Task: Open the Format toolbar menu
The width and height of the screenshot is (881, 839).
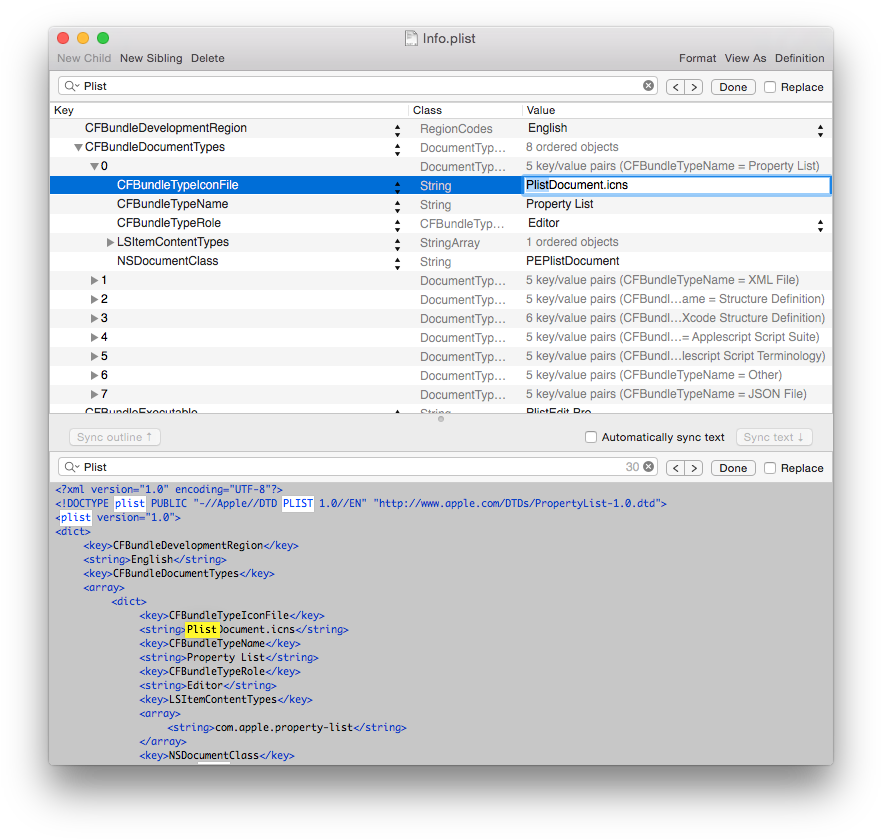Action: [697, 58]
